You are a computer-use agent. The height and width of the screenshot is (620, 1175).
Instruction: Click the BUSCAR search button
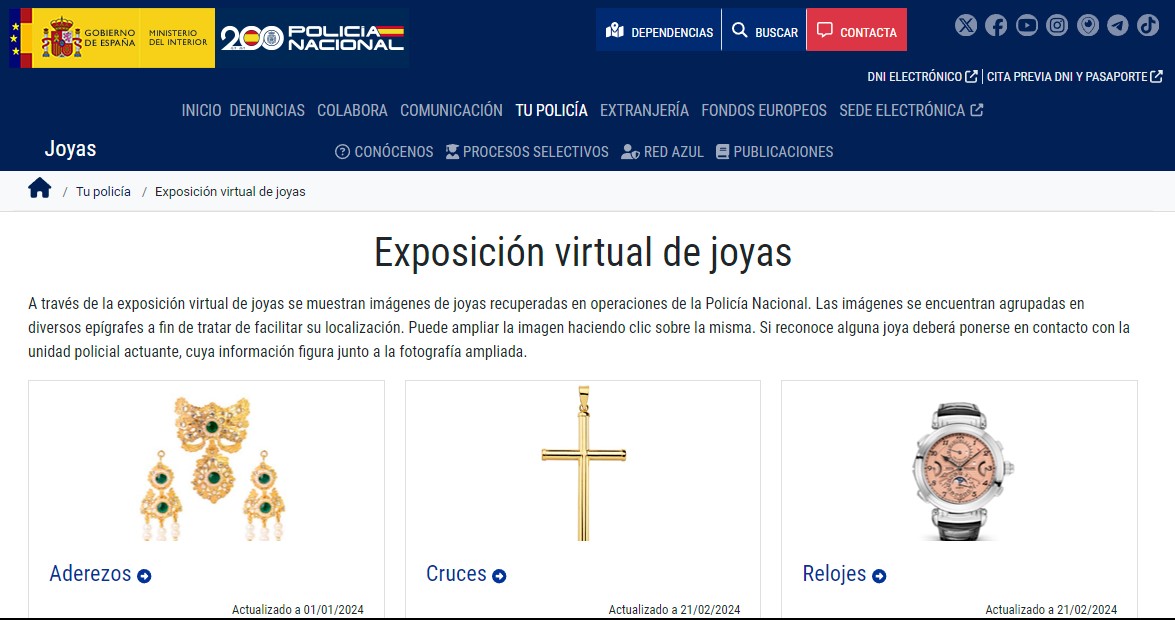click(765, 31)
